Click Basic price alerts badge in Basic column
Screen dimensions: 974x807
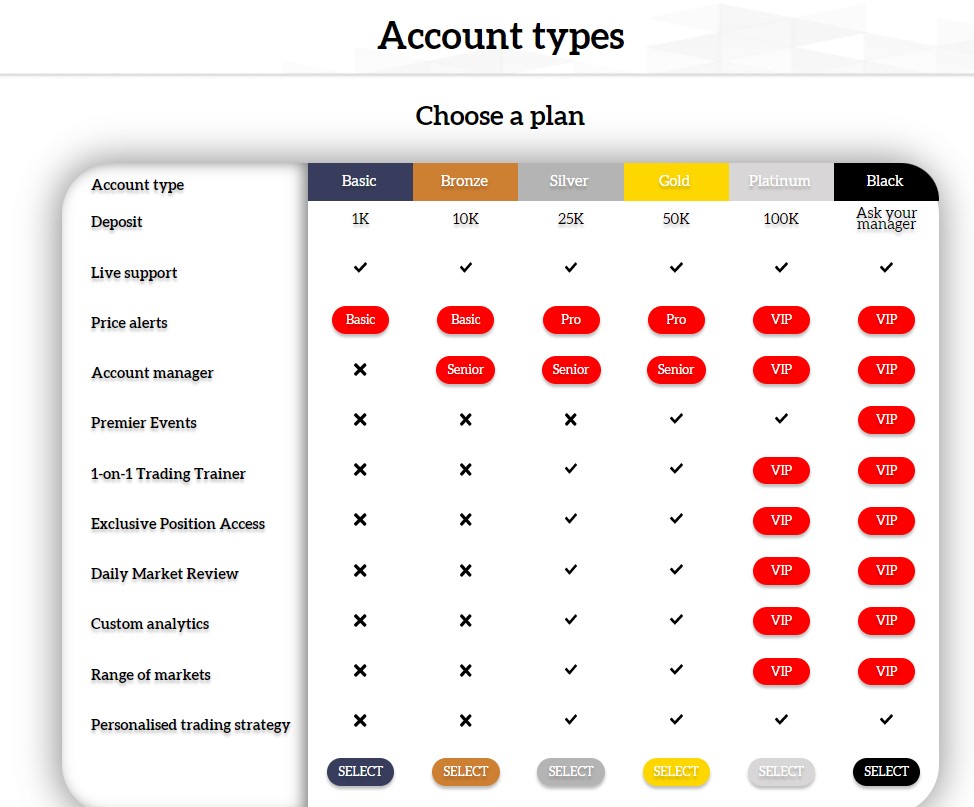point(360,320)
